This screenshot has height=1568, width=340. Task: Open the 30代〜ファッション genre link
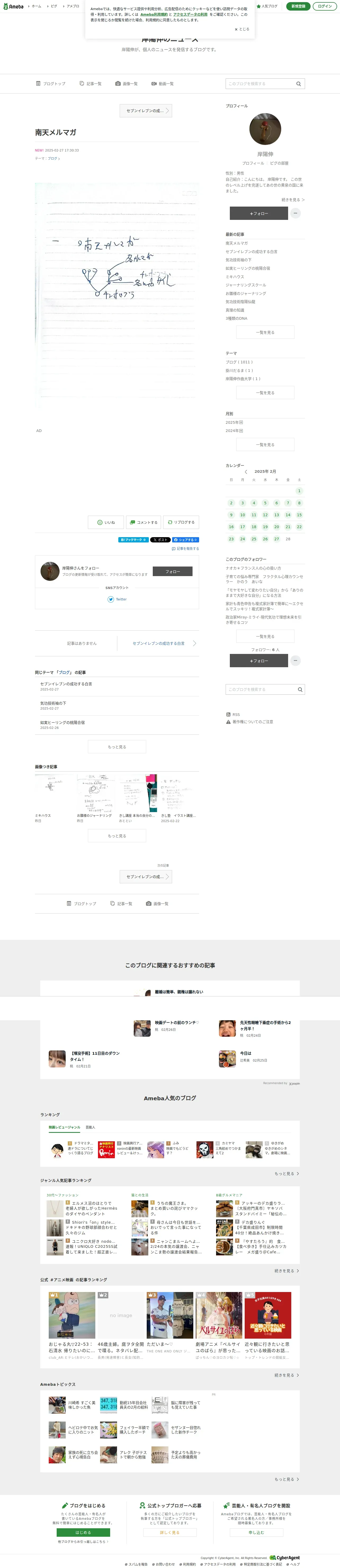tap(63, 1194)
